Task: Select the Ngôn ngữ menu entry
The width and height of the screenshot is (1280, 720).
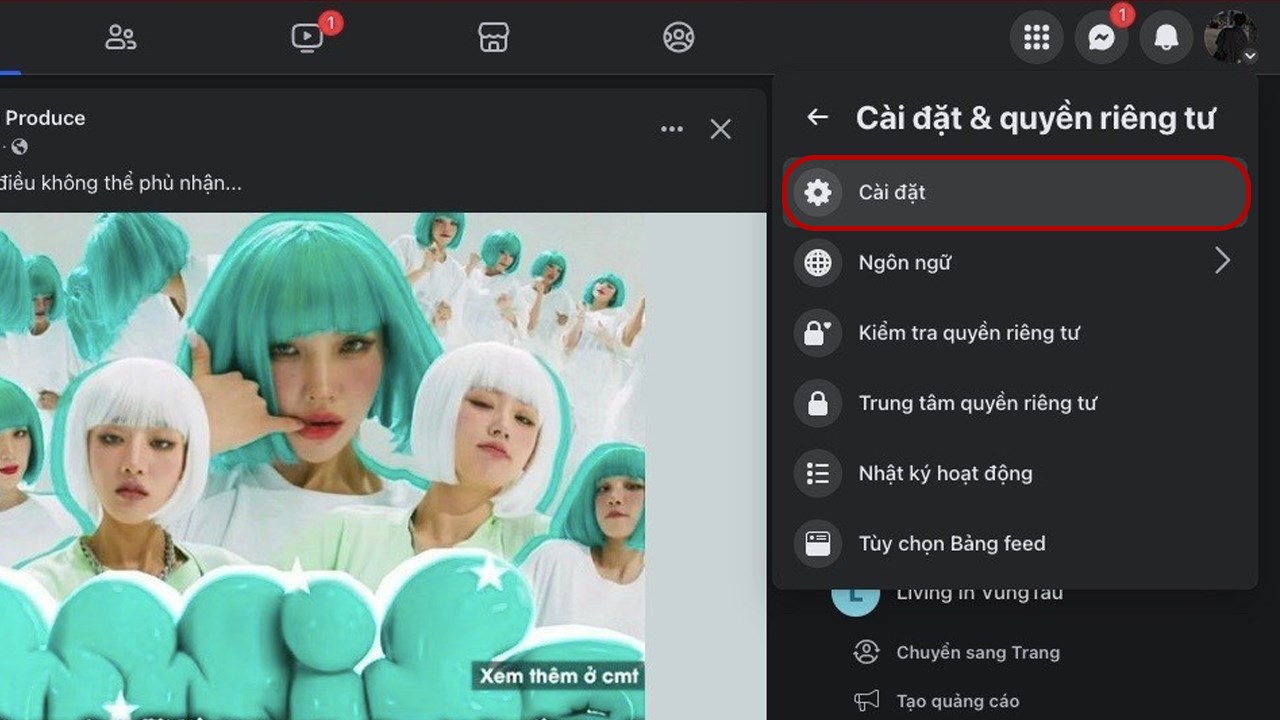Action: tap(1015, 262)
